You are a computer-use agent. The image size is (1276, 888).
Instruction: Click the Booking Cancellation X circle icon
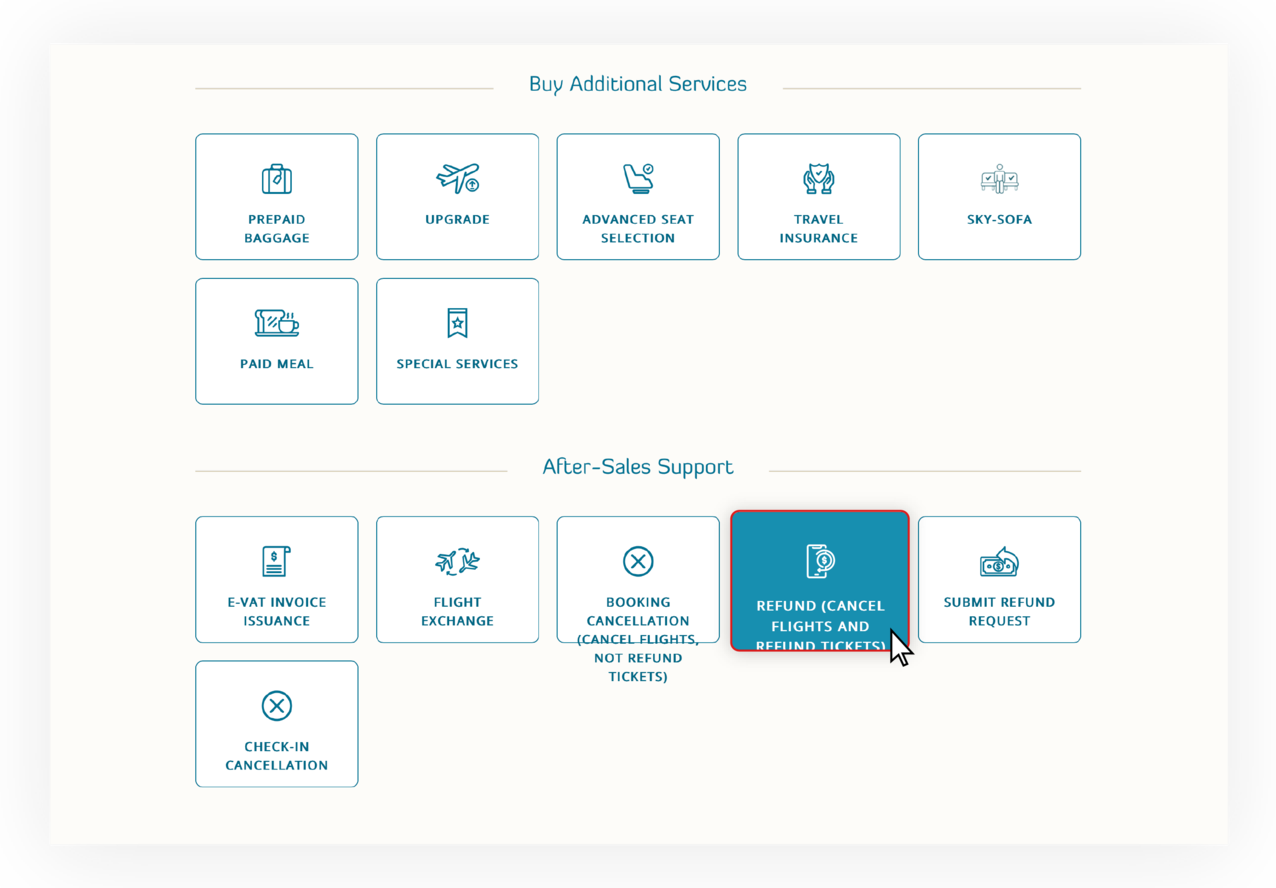coord(638,561)
